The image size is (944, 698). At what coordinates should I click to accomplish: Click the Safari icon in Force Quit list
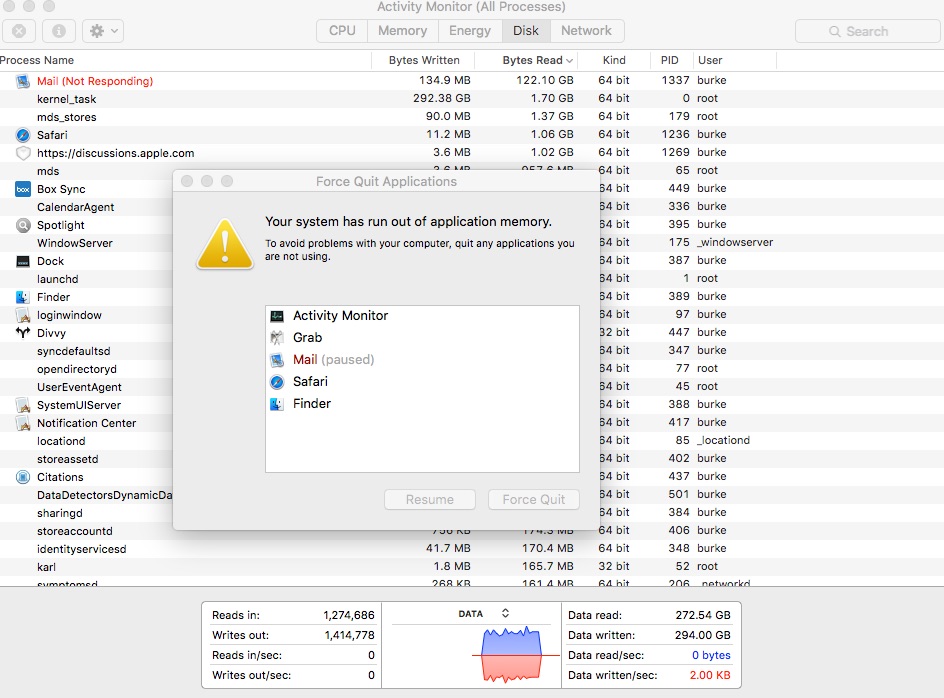pyautogui.click(x=277, y=382)
